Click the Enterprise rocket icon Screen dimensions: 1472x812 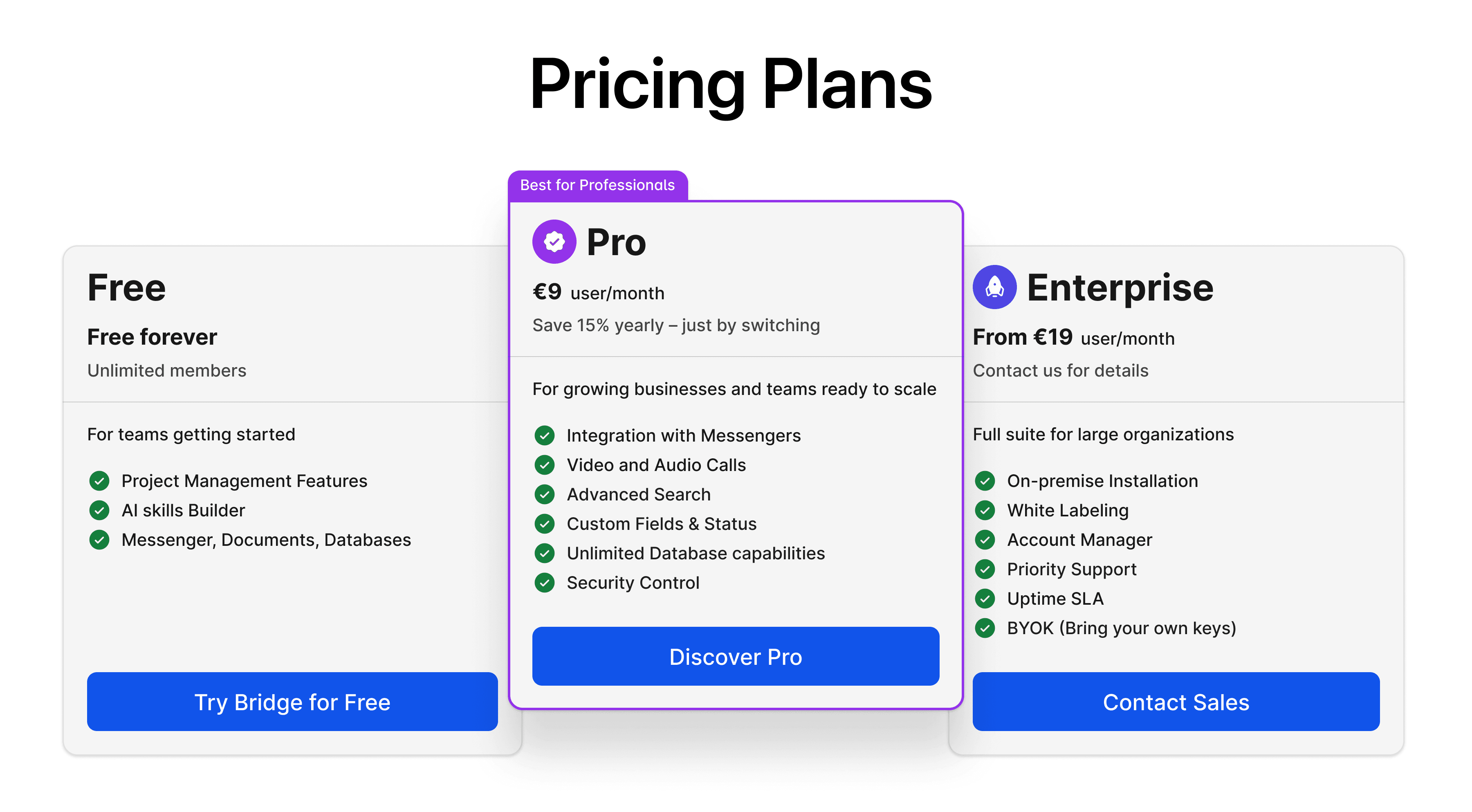pyautogui.click(x=994, y=287)
